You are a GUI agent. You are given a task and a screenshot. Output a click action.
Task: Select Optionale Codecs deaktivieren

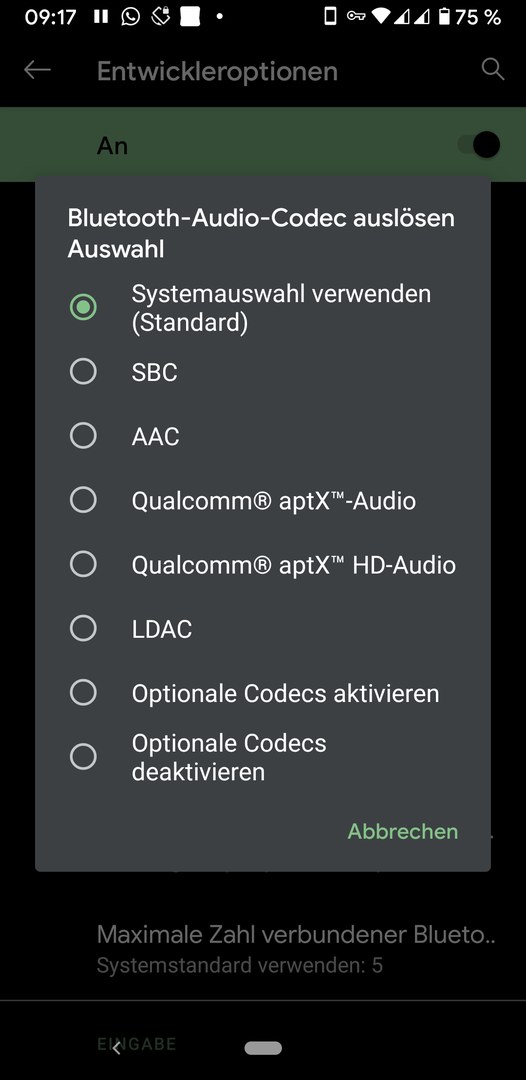click(262, 757)
